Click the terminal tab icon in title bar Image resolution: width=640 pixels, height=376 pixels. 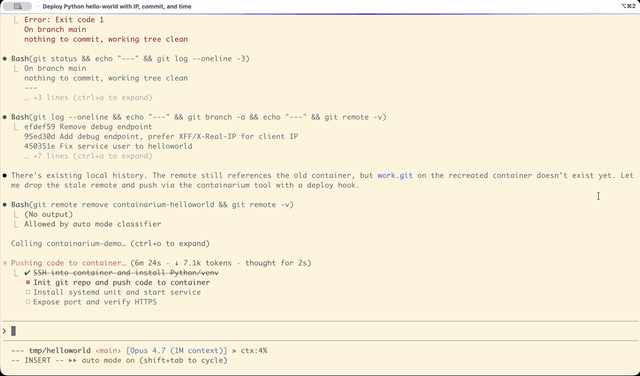pyautogui.click(x=17, y=6)
